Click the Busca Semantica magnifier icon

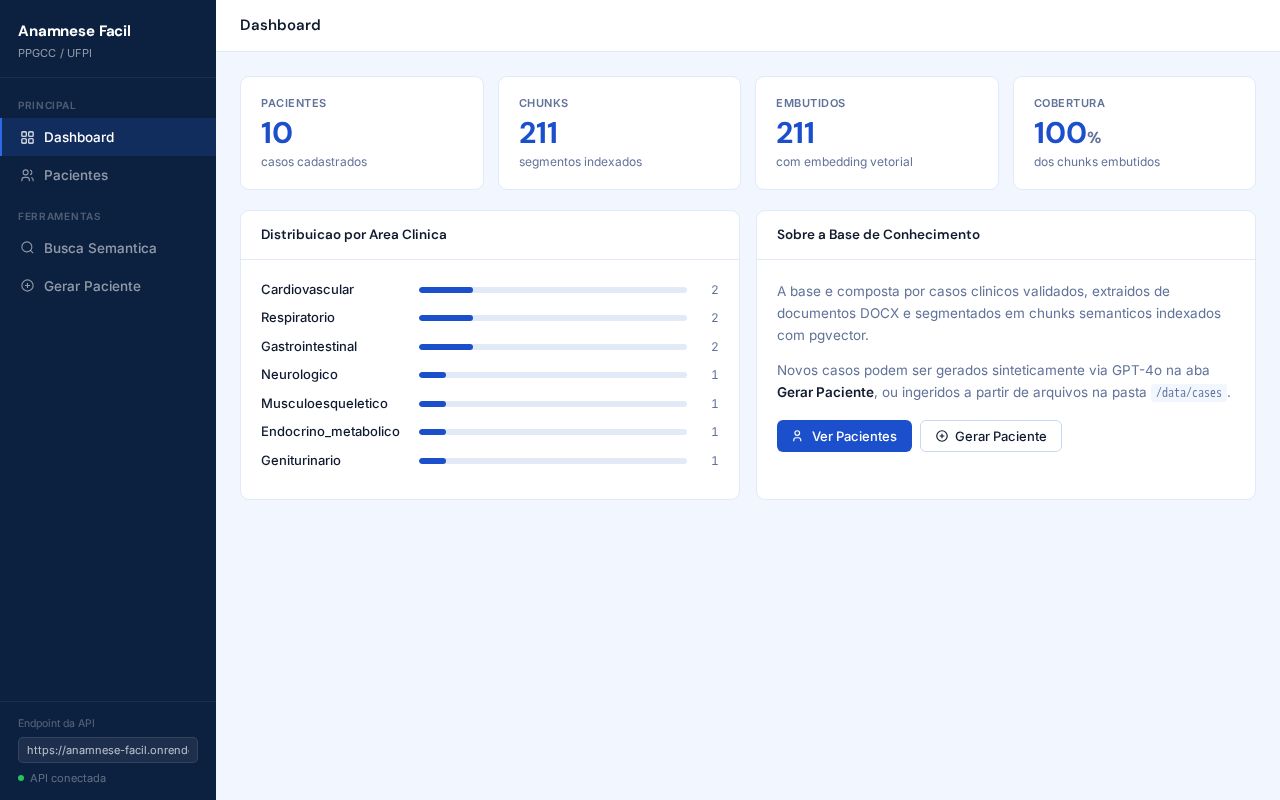tap(27, 248)
